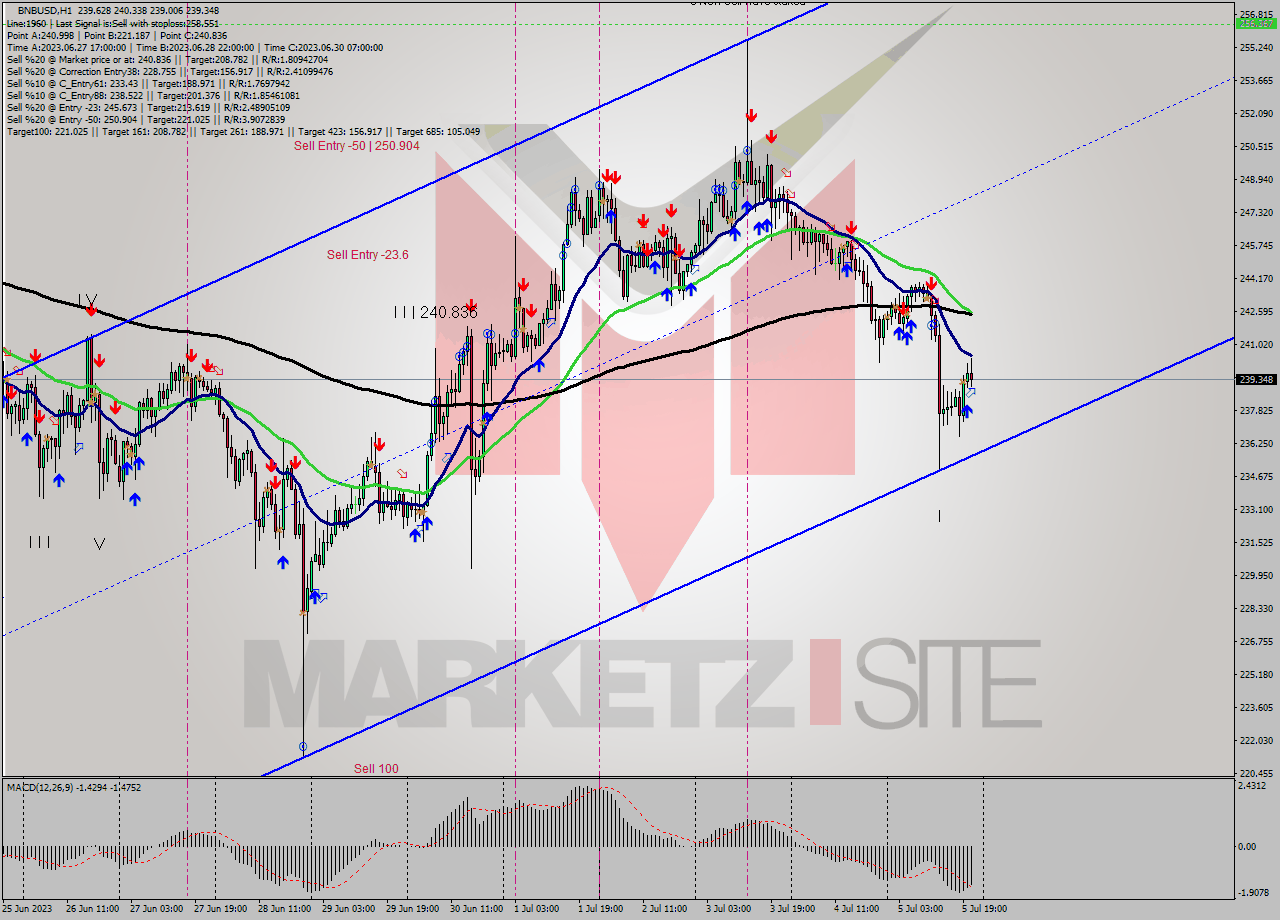Select the 'I I I 240.836' wave label
The width and height of the screenshot is (1280, 920).
pos(435,312)
